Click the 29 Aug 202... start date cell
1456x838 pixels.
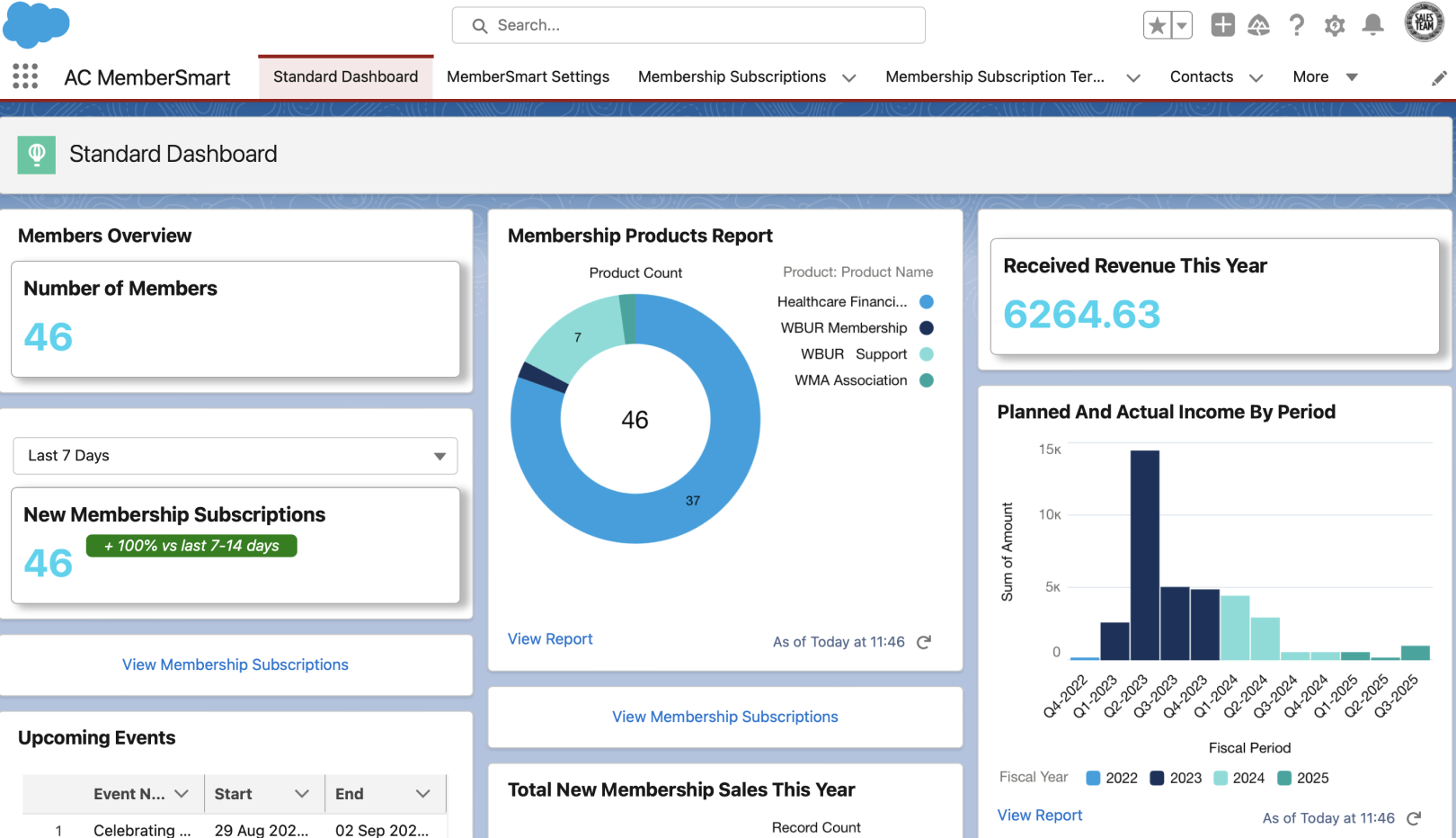pos(262,830)
